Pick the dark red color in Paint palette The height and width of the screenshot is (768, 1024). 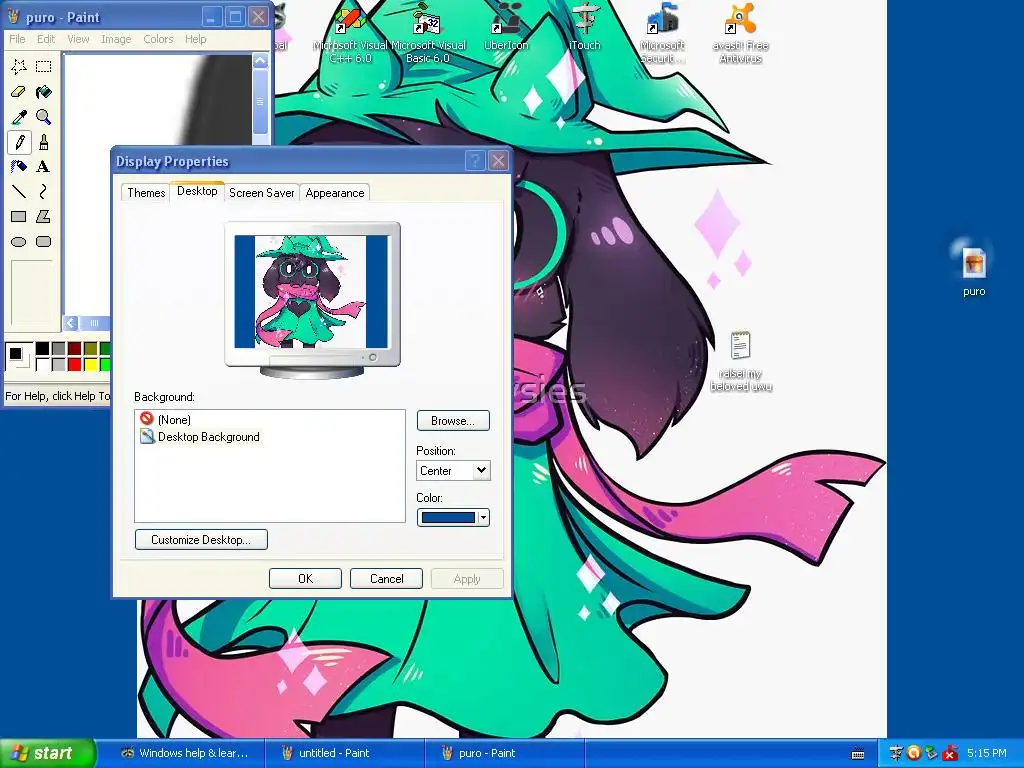(x=74, y=348)
